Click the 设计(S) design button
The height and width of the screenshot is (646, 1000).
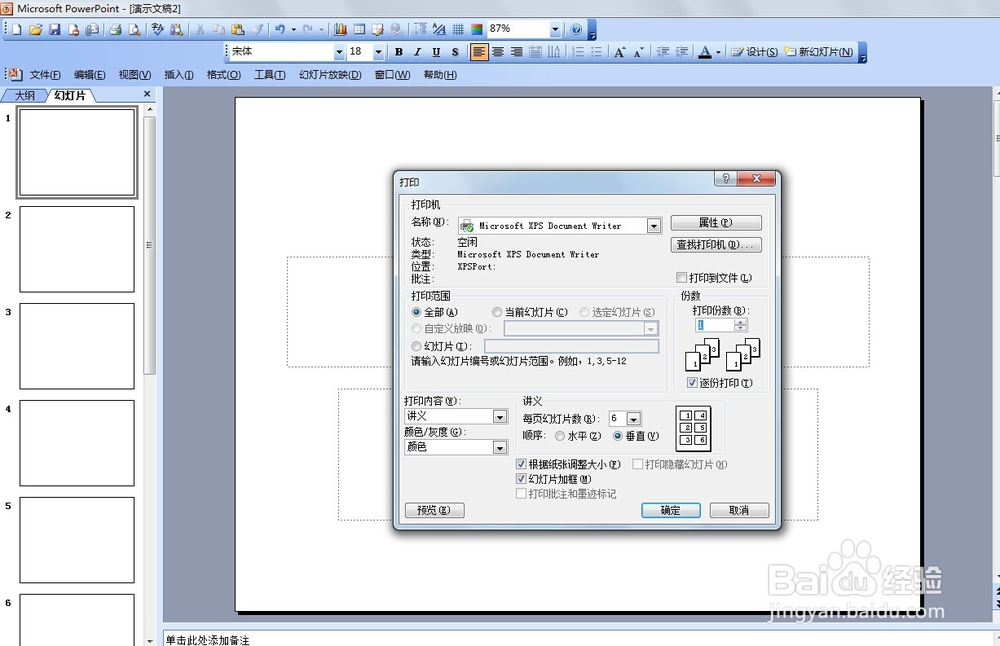754,52
